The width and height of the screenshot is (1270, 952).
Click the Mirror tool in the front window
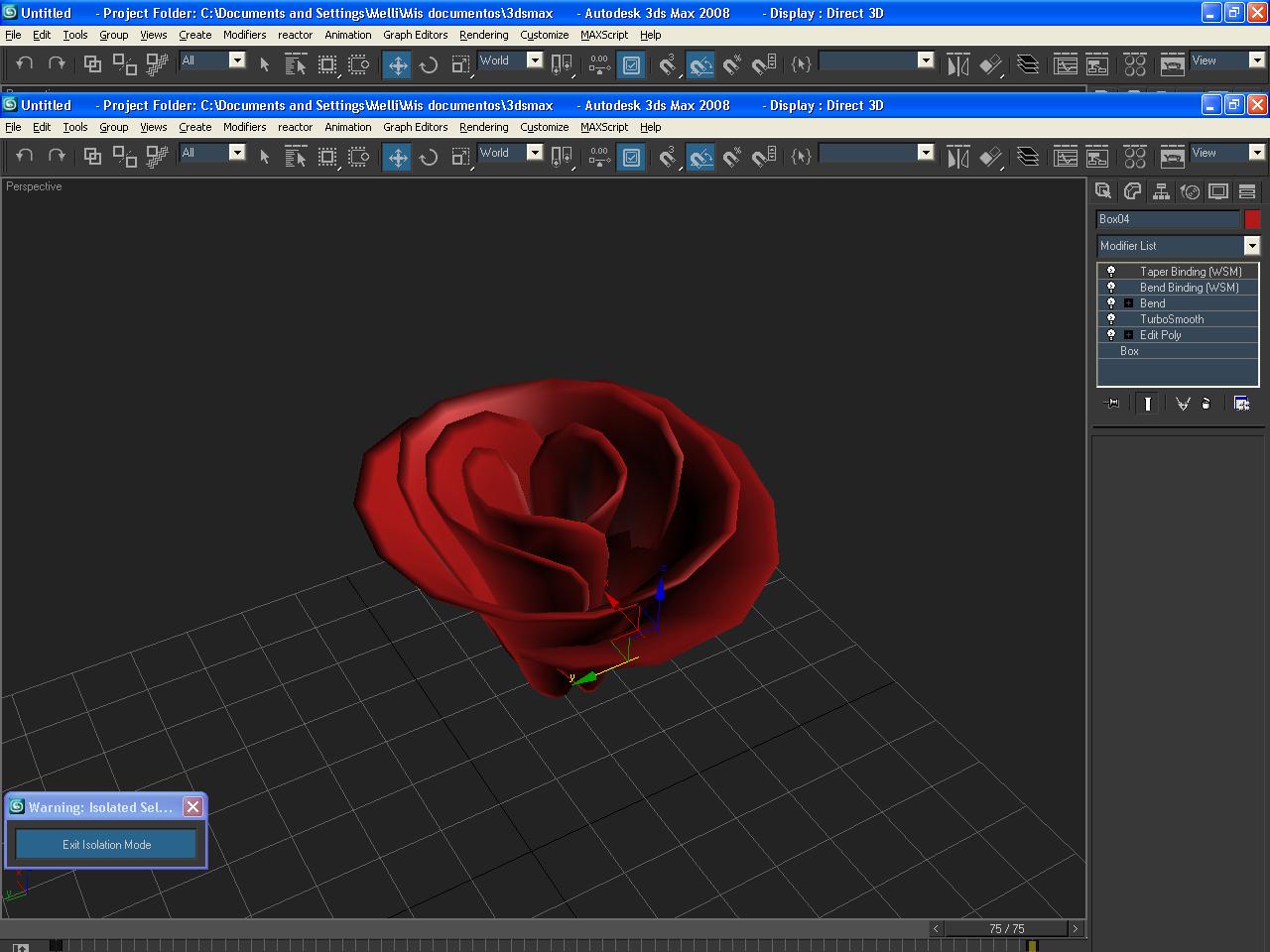click(957, 157)
